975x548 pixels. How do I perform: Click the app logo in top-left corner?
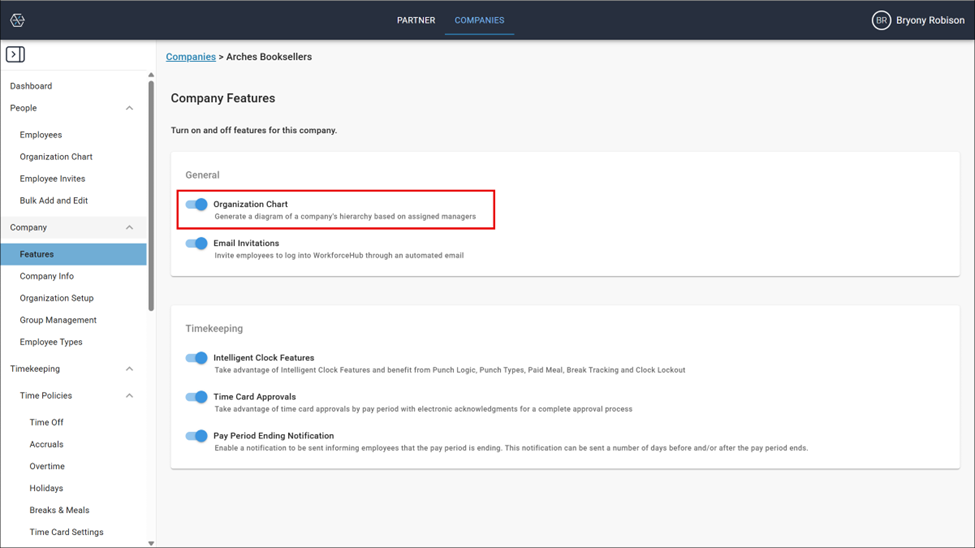coord(17,20)
